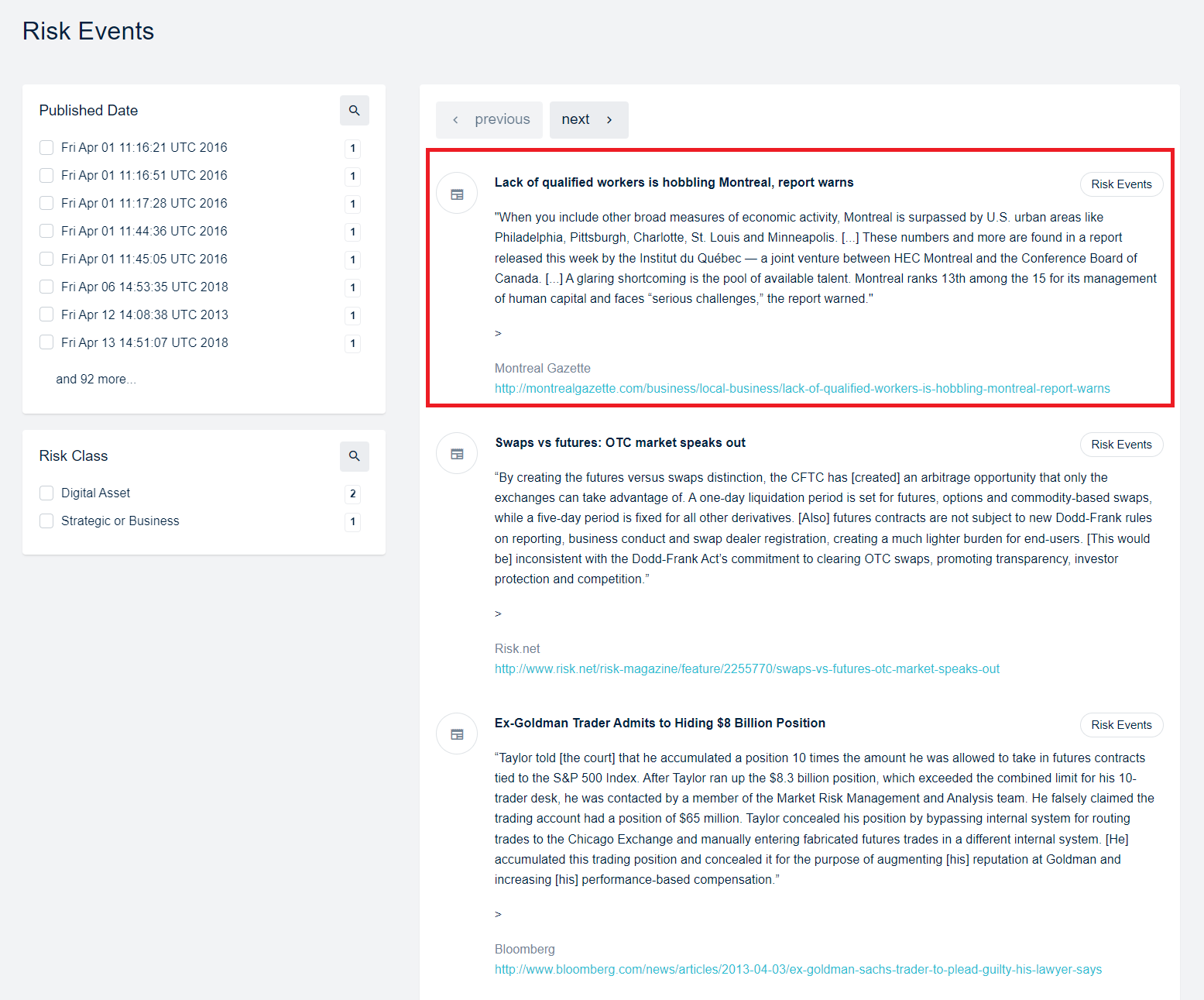
Task: Click the Risk Class search icon
Action: [354, 456]
